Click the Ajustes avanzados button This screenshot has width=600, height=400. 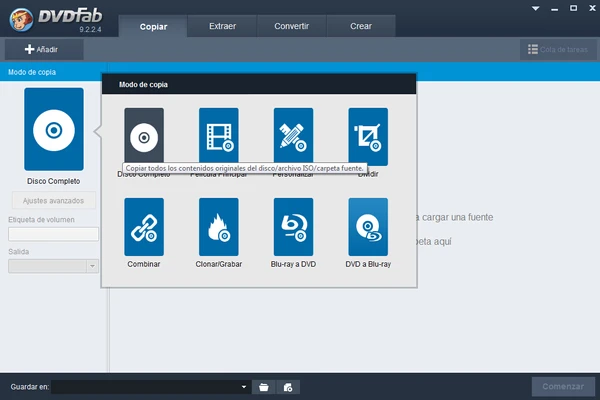pyautogui.click(x=54, y=201)
